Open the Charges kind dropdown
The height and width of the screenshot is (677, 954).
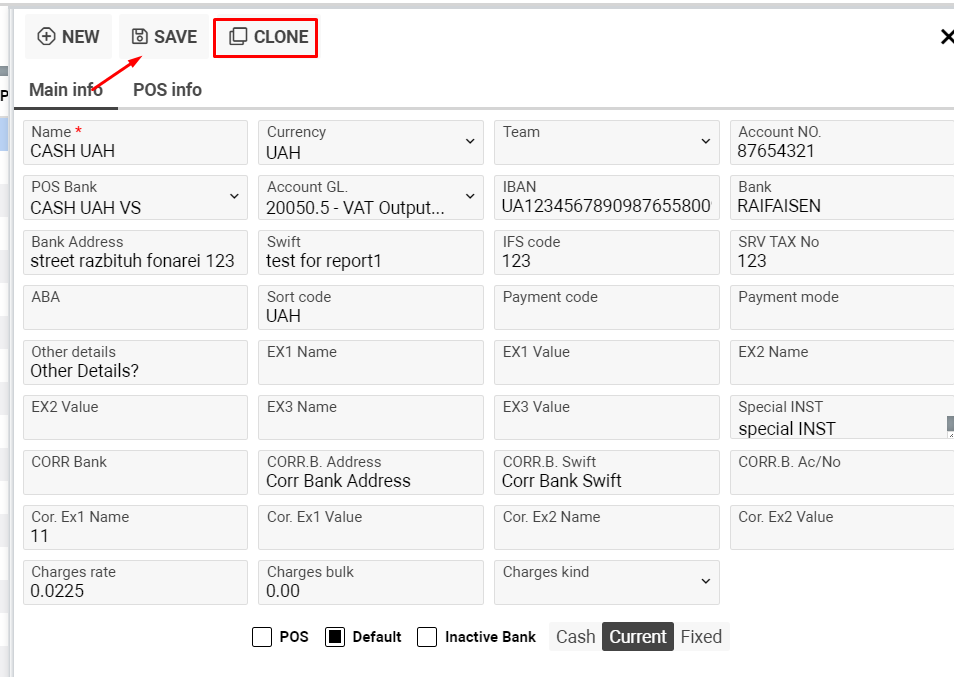pos(706,582)
